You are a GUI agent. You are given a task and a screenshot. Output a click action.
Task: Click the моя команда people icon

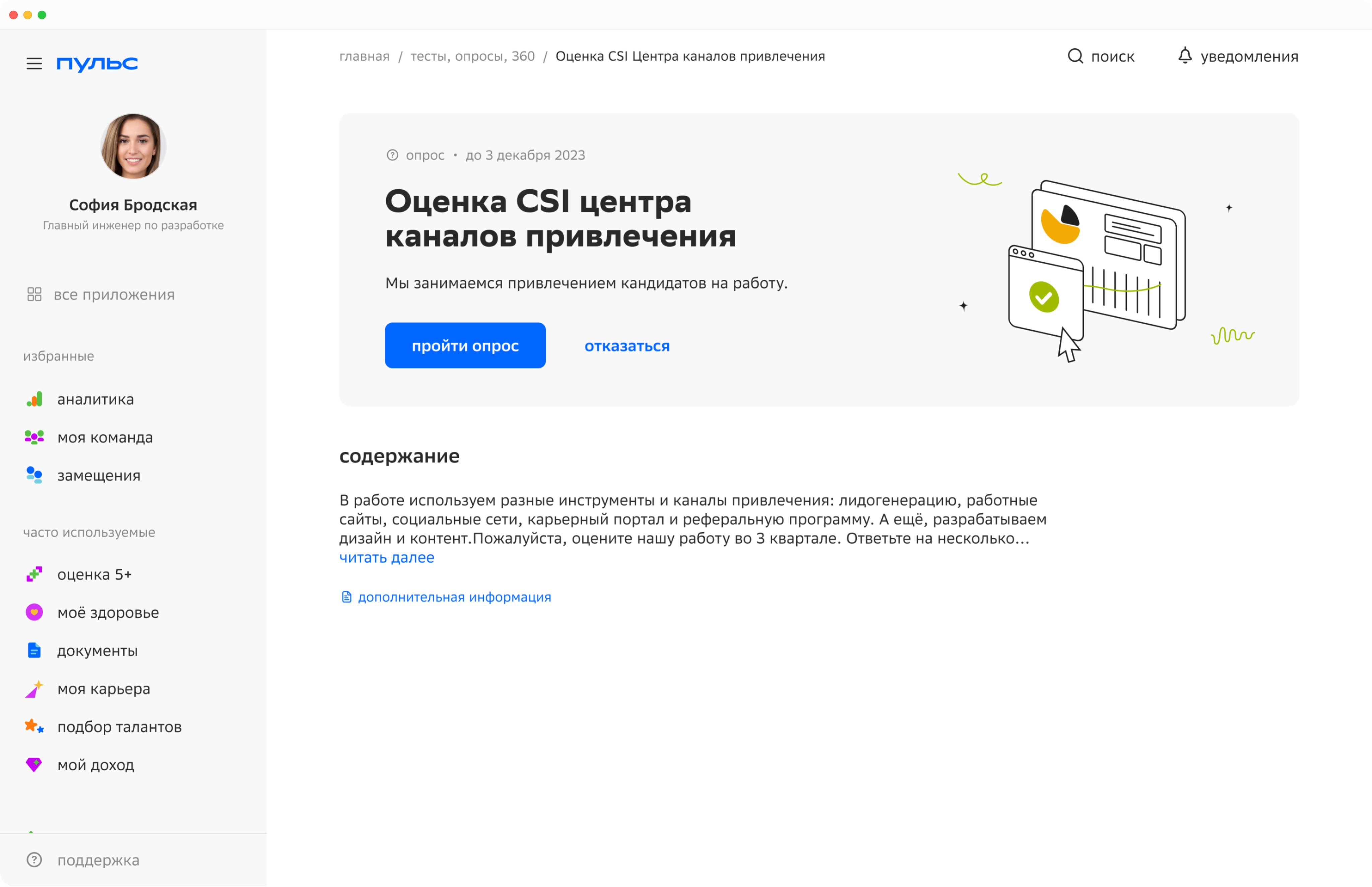pos(35,437)
